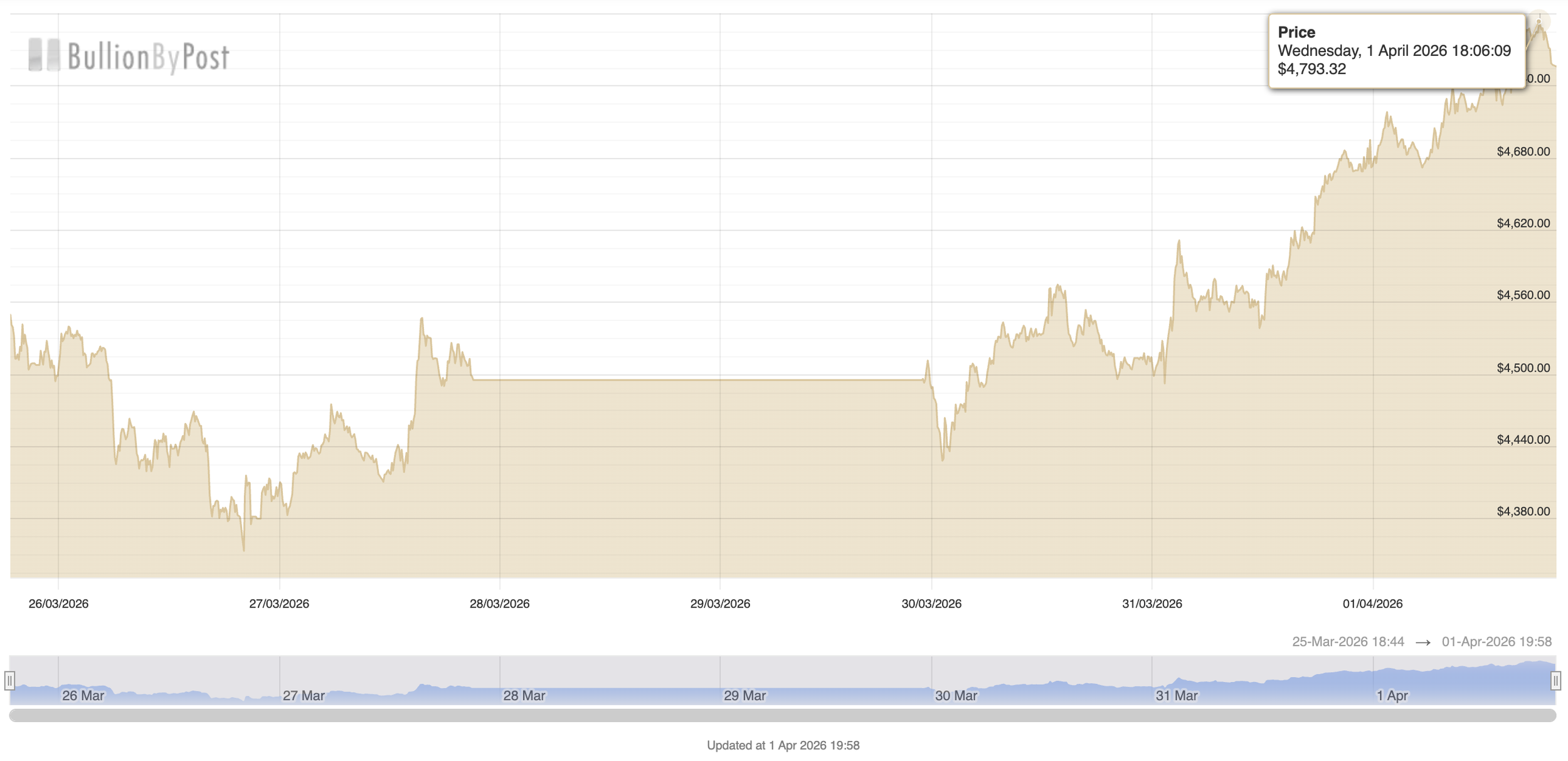Click 26 Mar in the navigator strip
The image size is (1568, 761).
[x=83, y=695]
